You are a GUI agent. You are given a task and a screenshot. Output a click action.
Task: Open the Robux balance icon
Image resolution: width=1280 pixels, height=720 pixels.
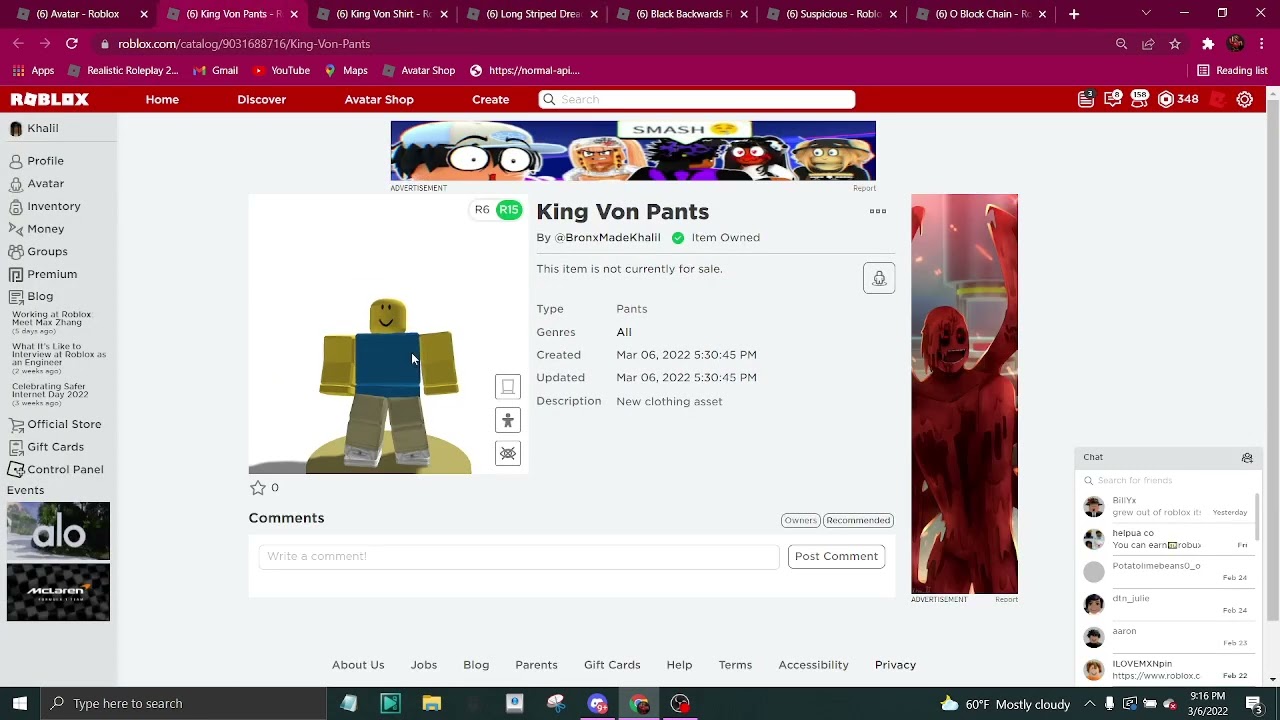pos(1165,99)
